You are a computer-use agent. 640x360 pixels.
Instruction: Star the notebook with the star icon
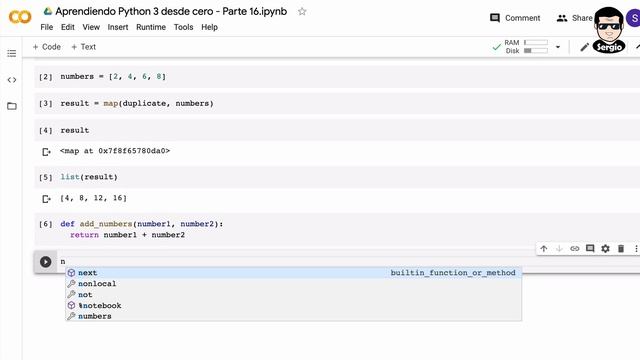[302, 11]
